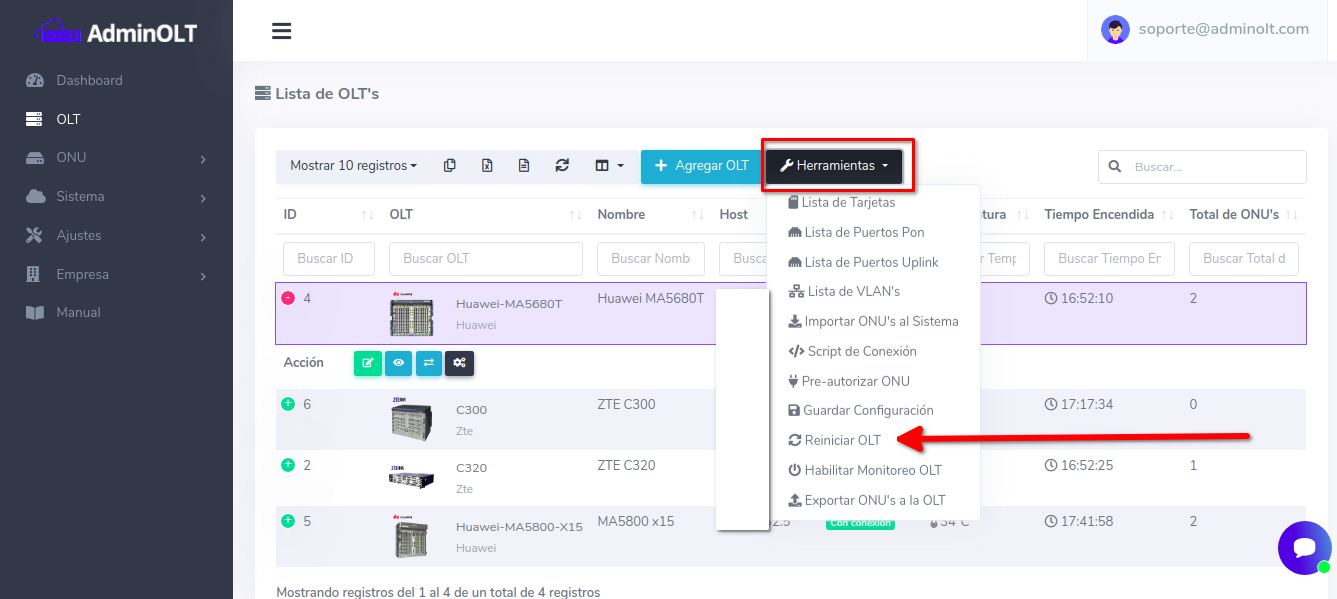Viewport: 1337px width, 599px height.
Task: Collapse row 4 with red minus toggle
Action: point(288,299)
